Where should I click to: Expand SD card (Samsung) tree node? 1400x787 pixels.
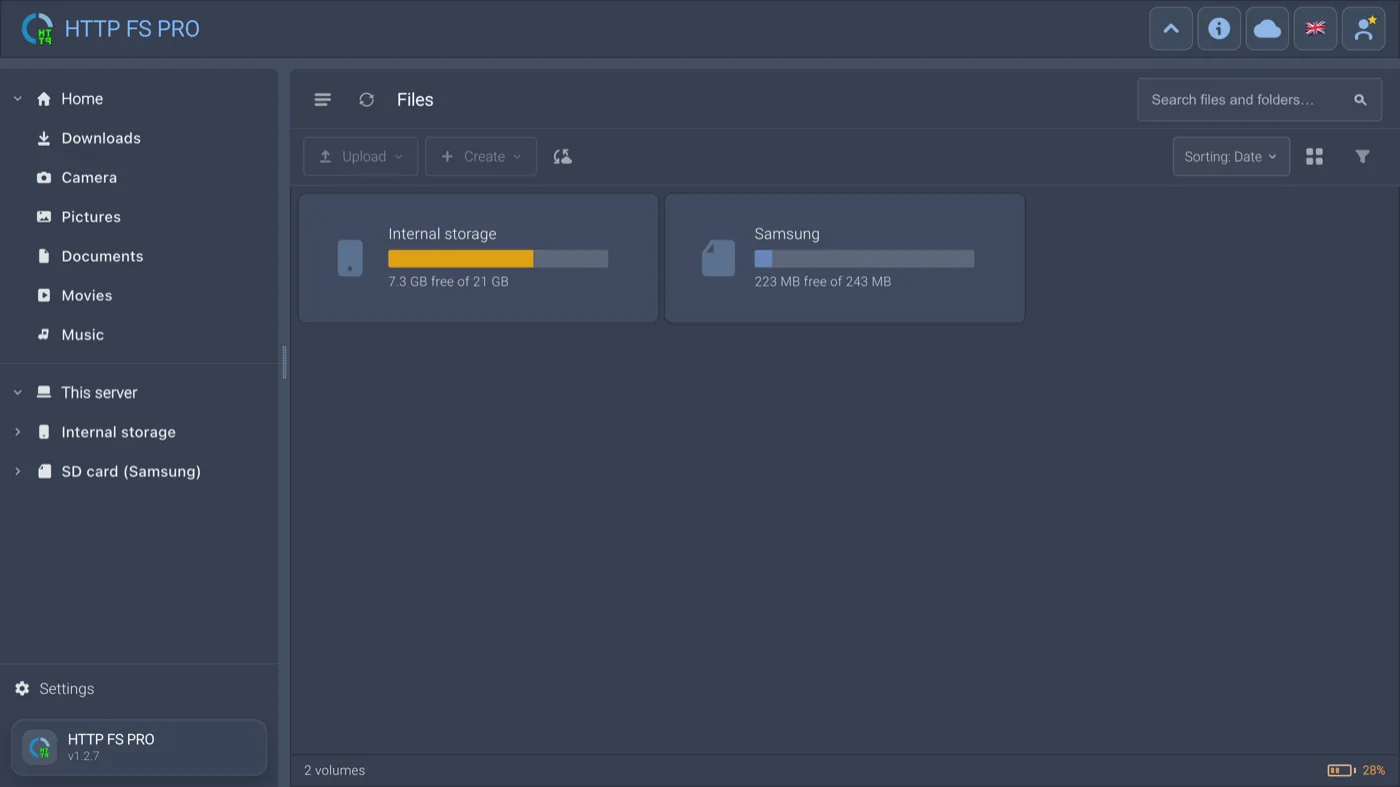pyautogui.click(x=17, y=471)
